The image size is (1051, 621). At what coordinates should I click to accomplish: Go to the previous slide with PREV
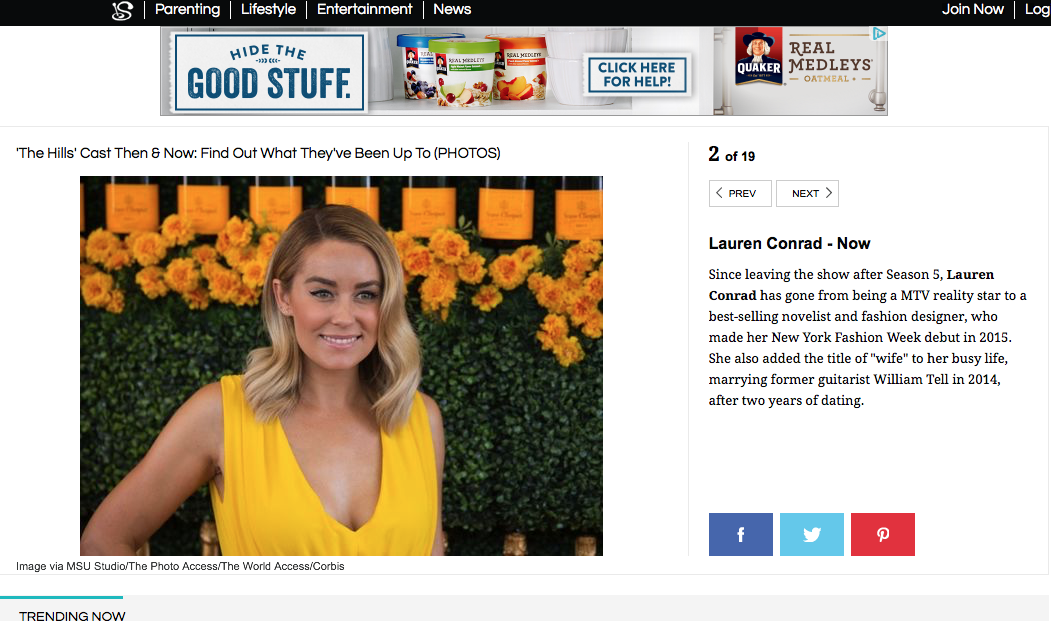(x=740, y=193)
